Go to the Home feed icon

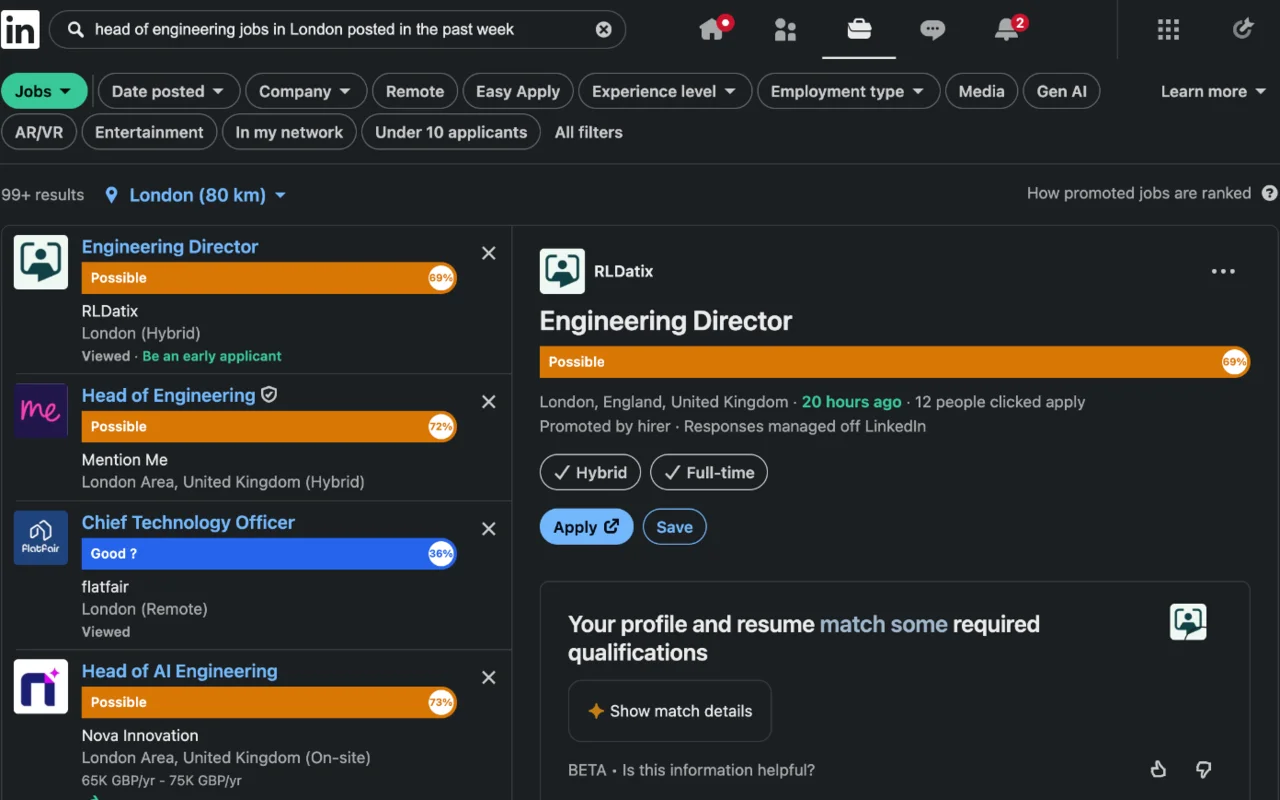(712, 29)
